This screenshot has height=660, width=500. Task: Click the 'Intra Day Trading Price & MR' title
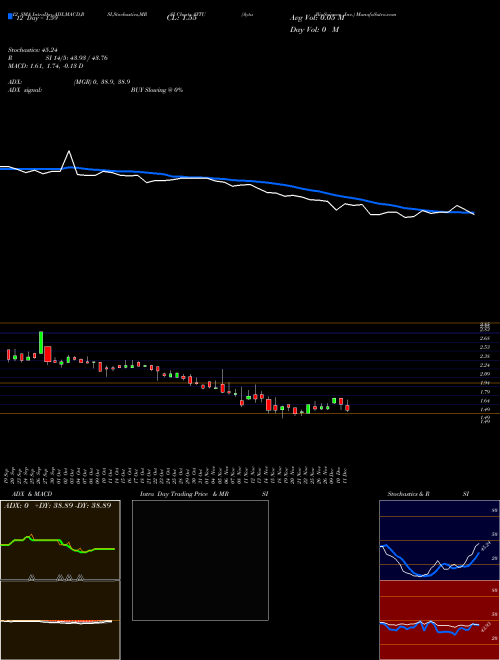(x=184, y=494)
